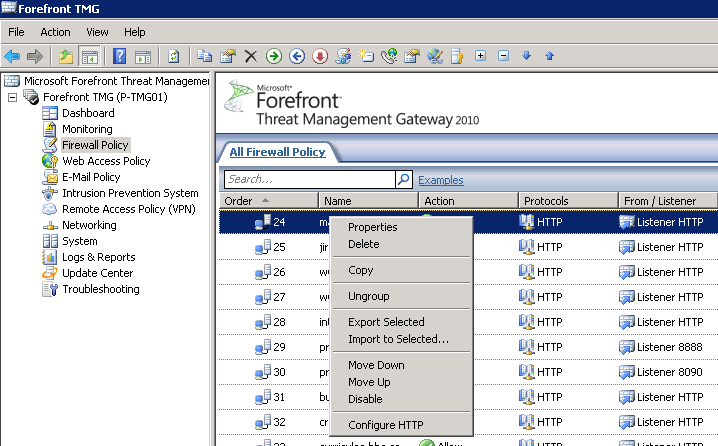Image resolution: width=718 pixels, height=446 pixels.
Task: Sort by the From / Listener column header
Action: coord(667,201)
